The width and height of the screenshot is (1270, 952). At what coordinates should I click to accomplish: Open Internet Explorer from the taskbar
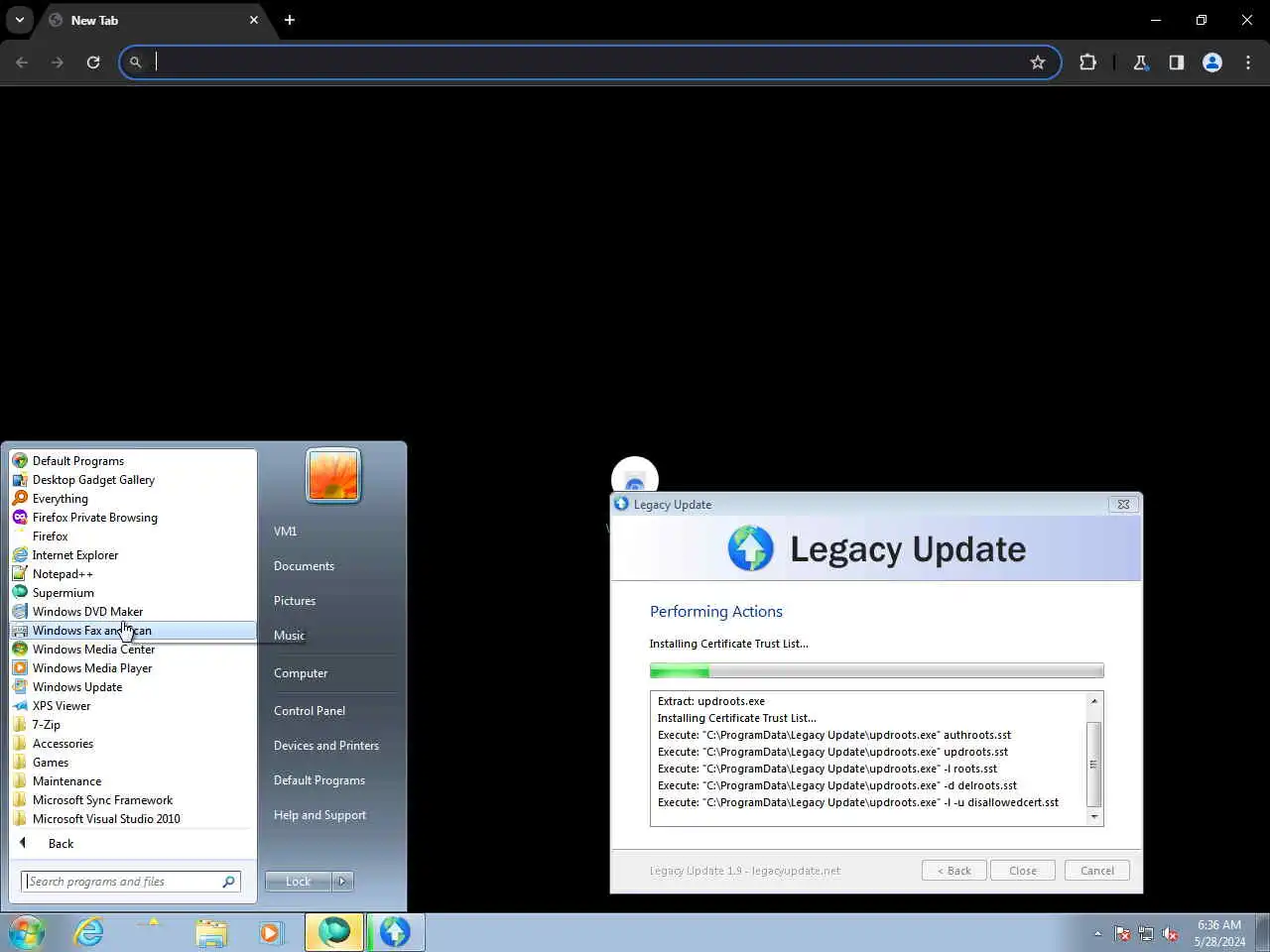click(89, 932)
